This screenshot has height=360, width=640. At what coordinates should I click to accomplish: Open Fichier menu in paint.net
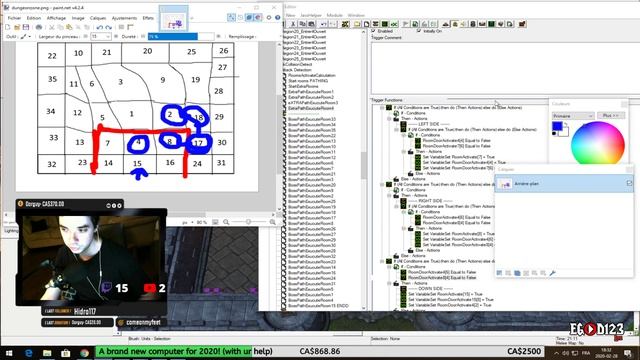(x=14, y=18)
